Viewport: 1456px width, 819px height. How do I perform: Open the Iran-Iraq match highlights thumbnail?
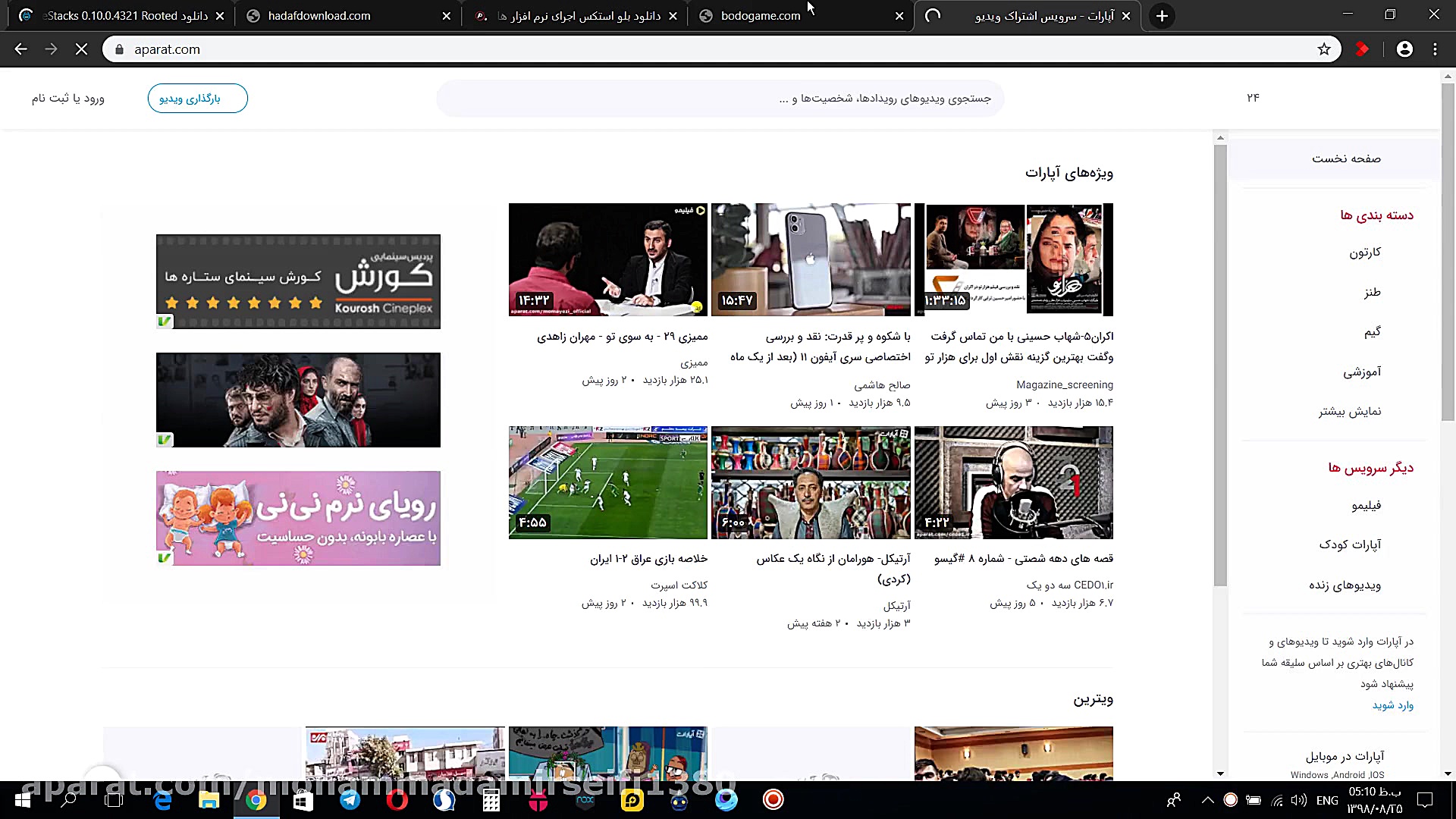[607, 482]
